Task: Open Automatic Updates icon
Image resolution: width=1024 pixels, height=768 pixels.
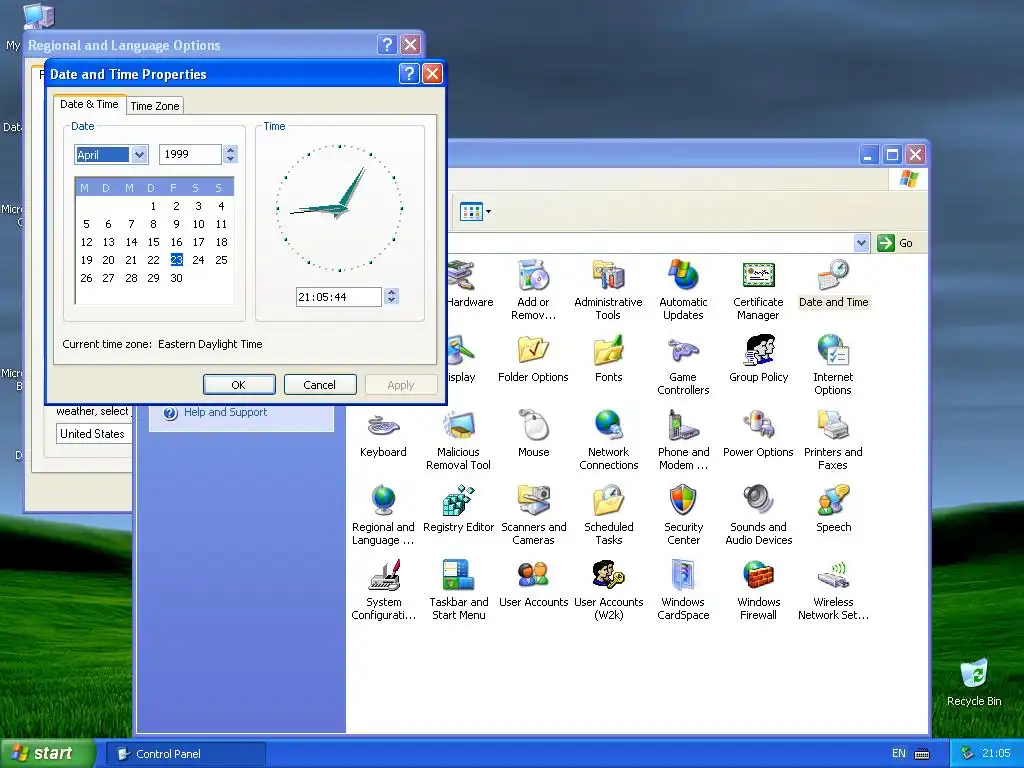Action: click(x=683, y=289)
